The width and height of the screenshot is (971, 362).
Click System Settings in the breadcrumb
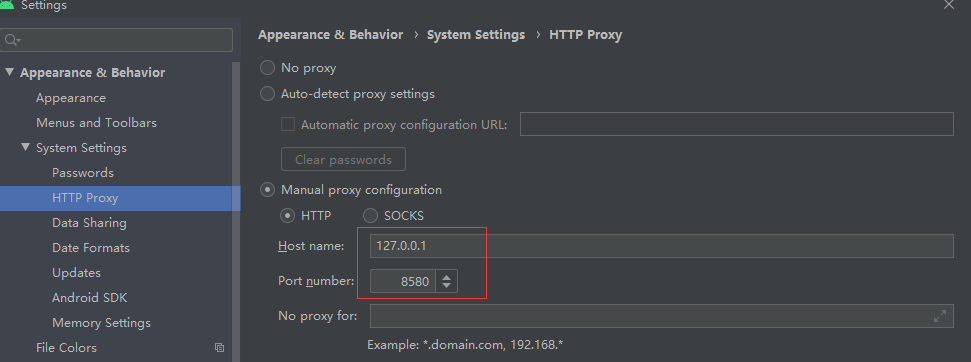pos(476,35)
